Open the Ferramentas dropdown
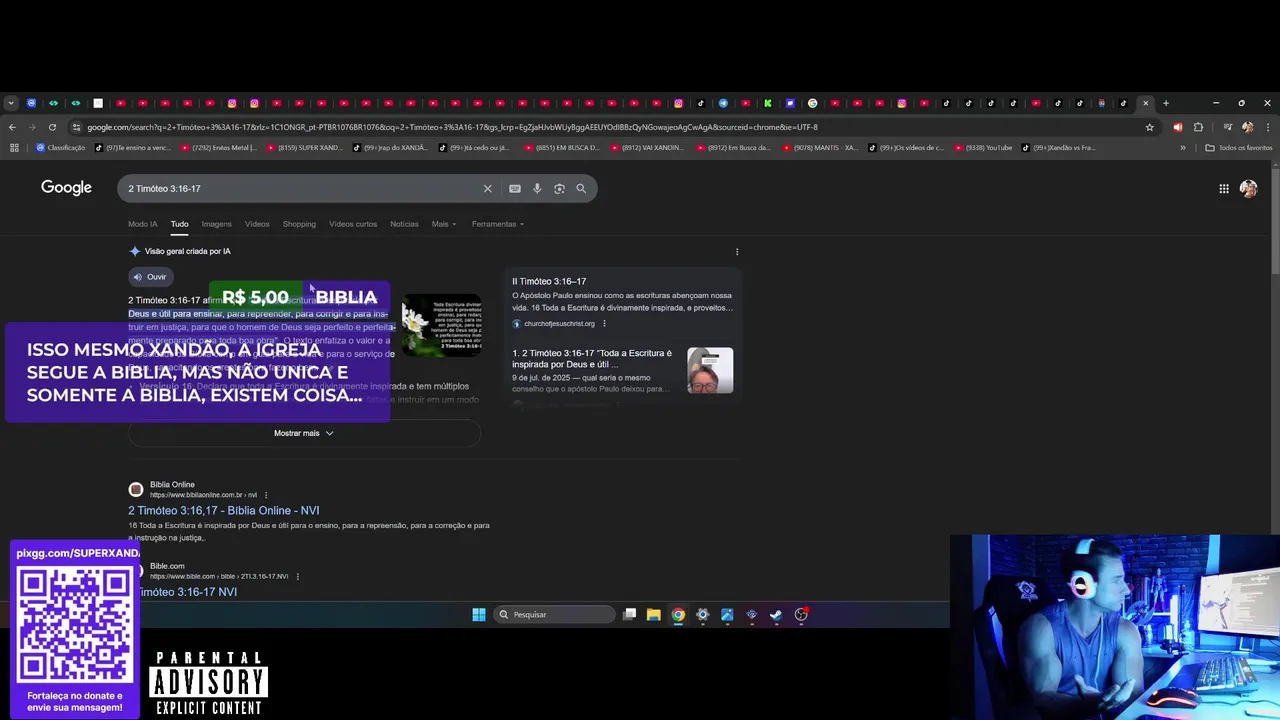This screenshot has height=720, width=1280. coord(497,224)
